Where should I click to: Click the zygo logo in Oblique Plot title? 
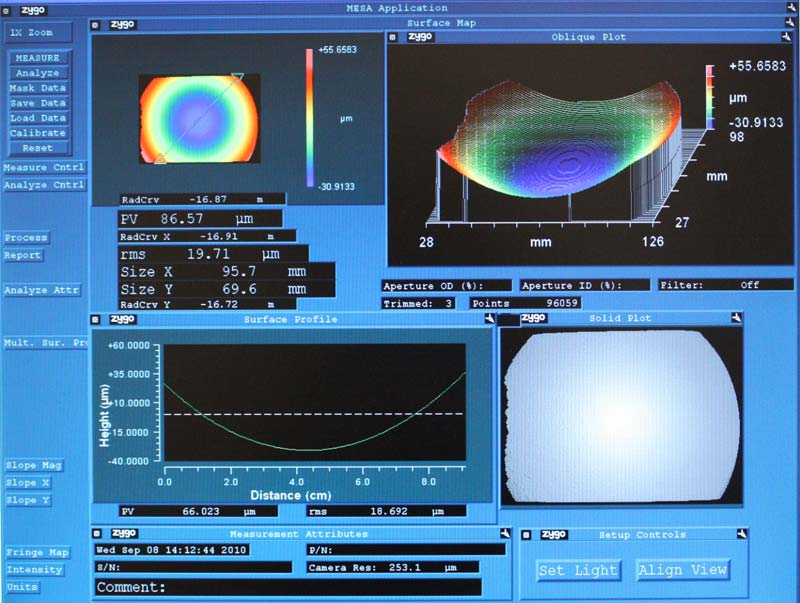420,37
